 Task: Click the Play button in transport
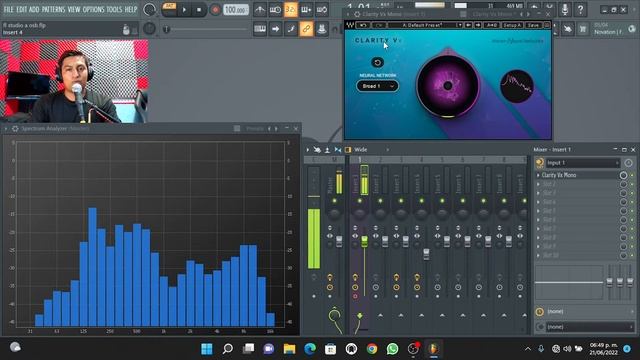pos(184,9)
